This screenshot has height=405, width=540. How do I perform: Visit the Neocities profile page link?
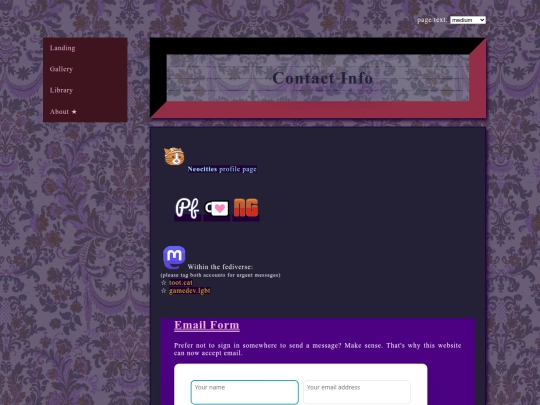(x=222, y=169)
